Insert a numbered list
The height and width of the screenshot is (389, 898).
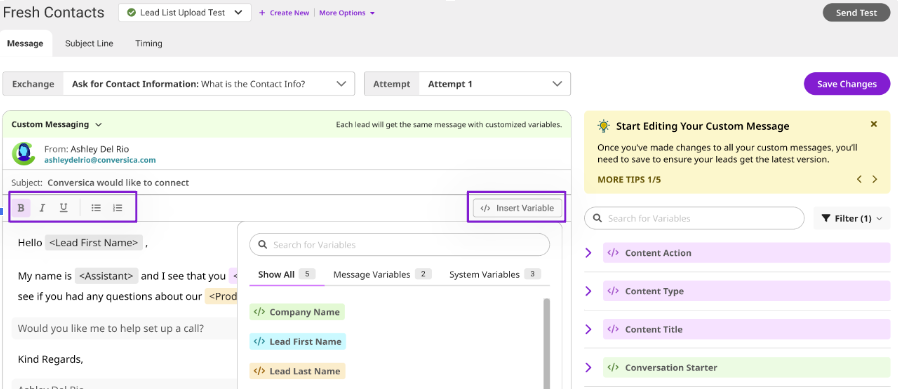pos(117,208)
